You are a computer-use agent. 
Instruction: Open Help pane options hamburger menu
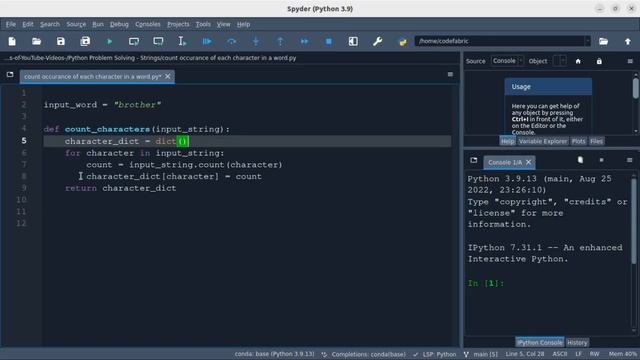point(630,61)
